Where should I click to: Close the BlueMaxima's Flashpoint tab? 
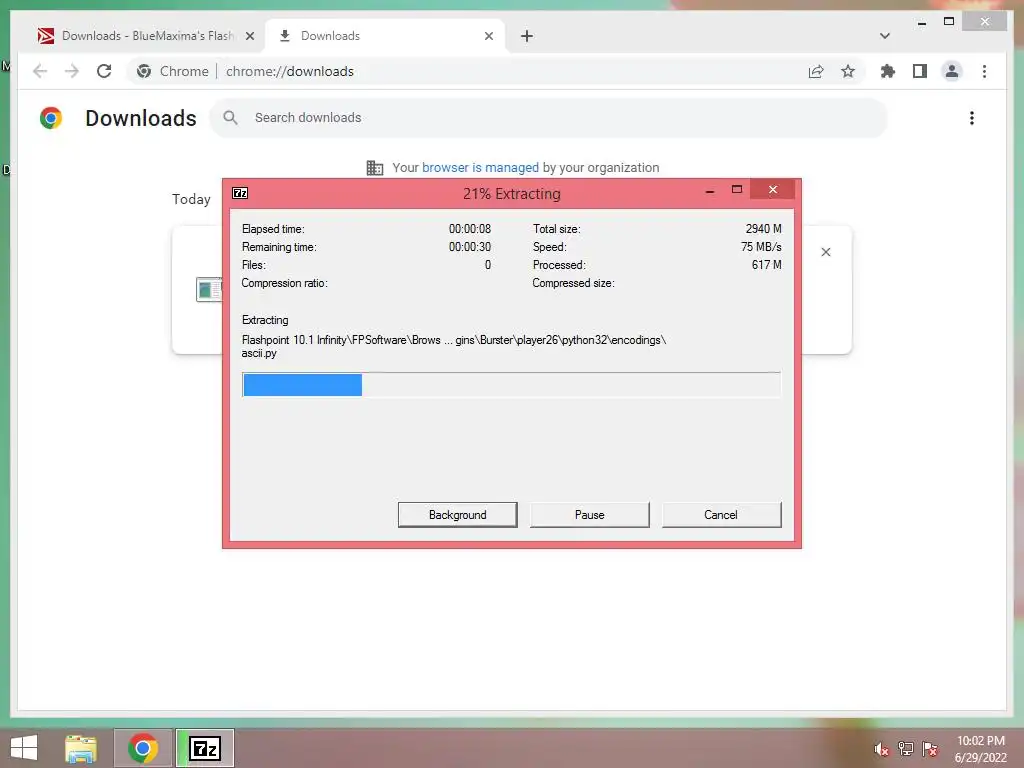click(249, 36)
